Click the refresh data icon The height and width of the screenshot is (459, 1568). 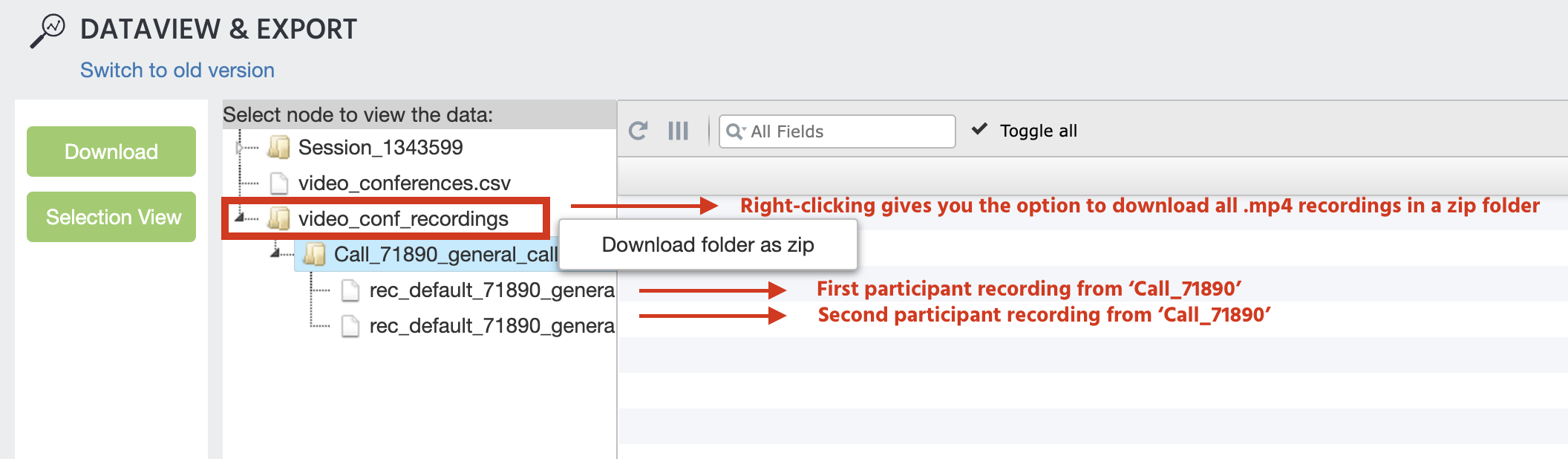[x=638, y=131]
